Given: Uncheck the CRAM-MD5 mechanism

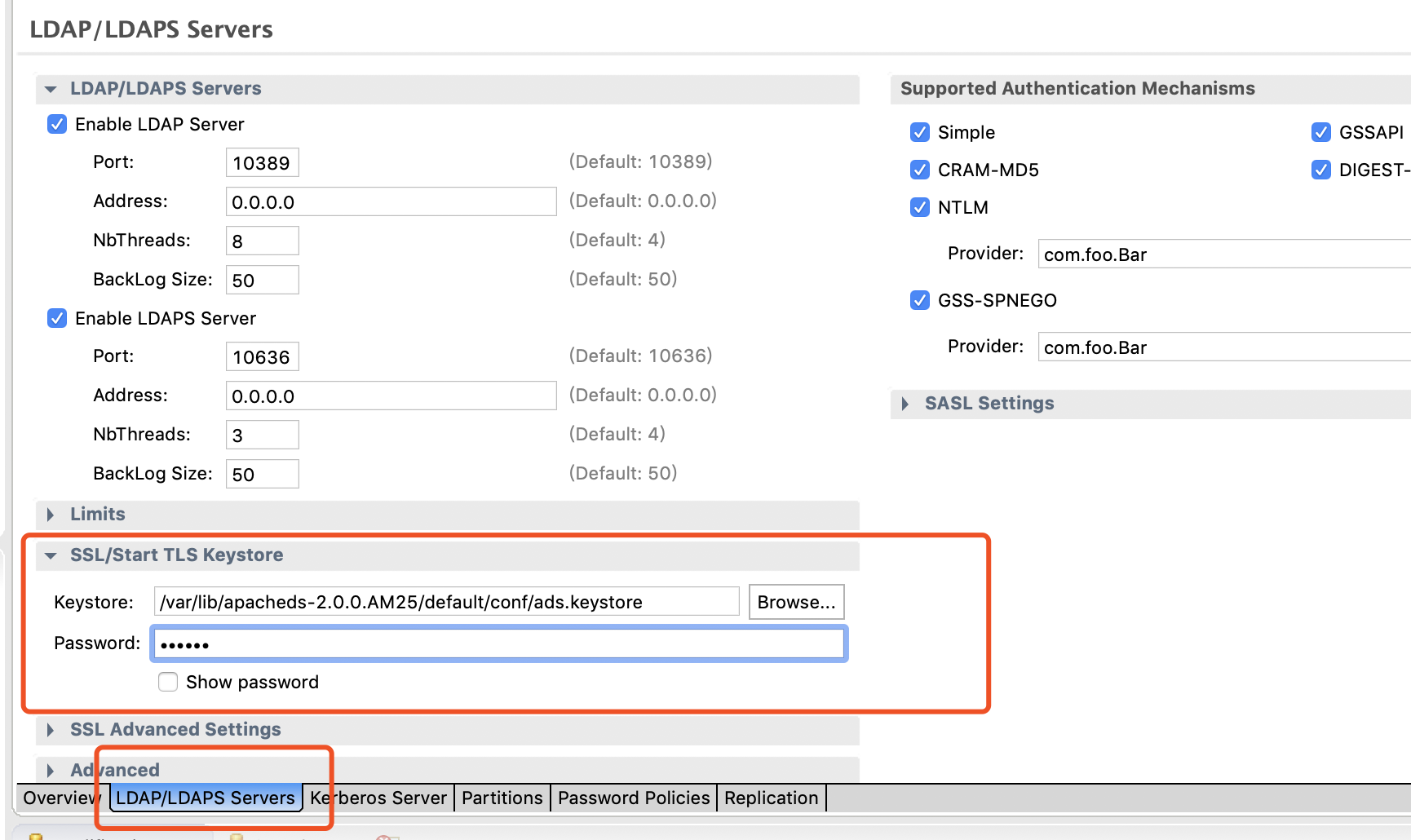Looking at the screenshot, I should pos(919,170).
